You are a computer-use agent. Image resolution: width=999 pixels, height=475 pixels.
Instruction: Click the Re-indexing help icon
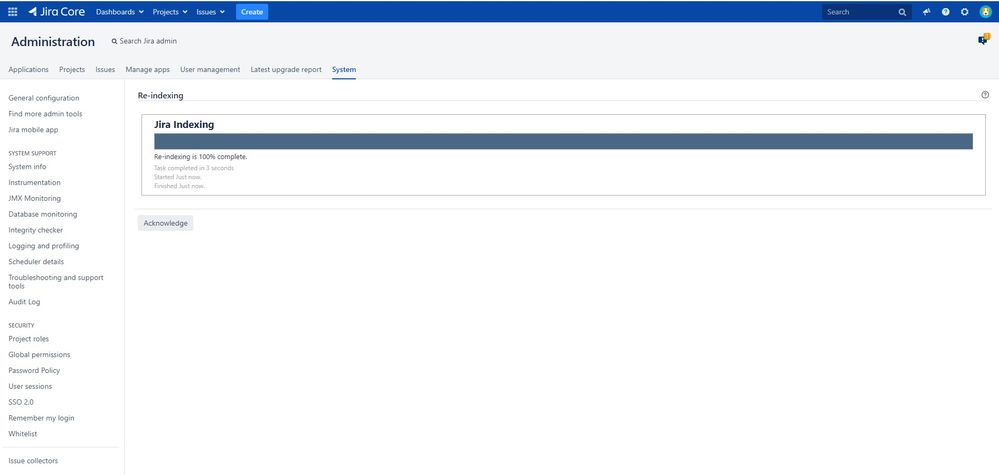[x=985, y=95]
